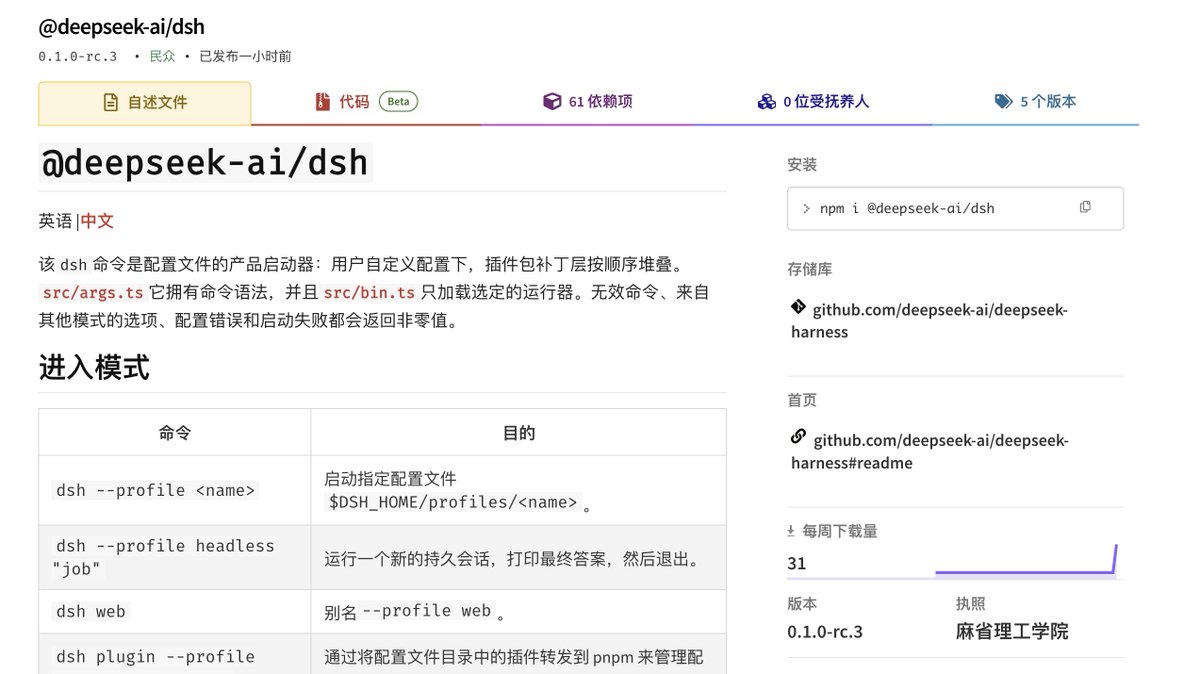Click the 进入模式 section heading
Screen dimensions: 1200x674
pyautogui.click(x=94, y=367)
